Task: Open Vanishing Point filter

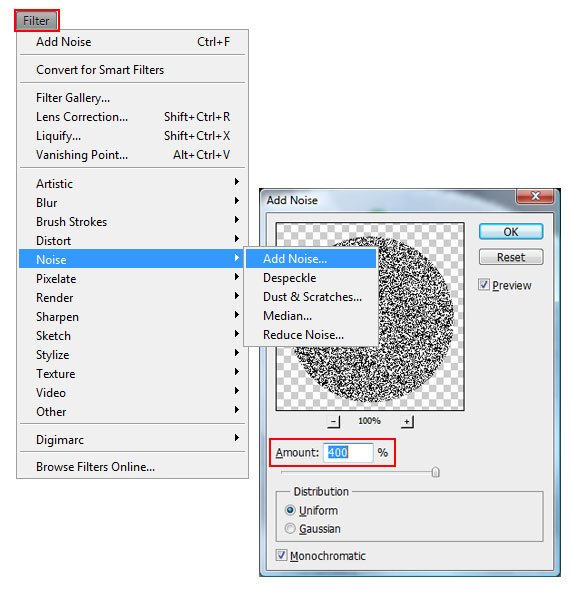Action: 133,155
